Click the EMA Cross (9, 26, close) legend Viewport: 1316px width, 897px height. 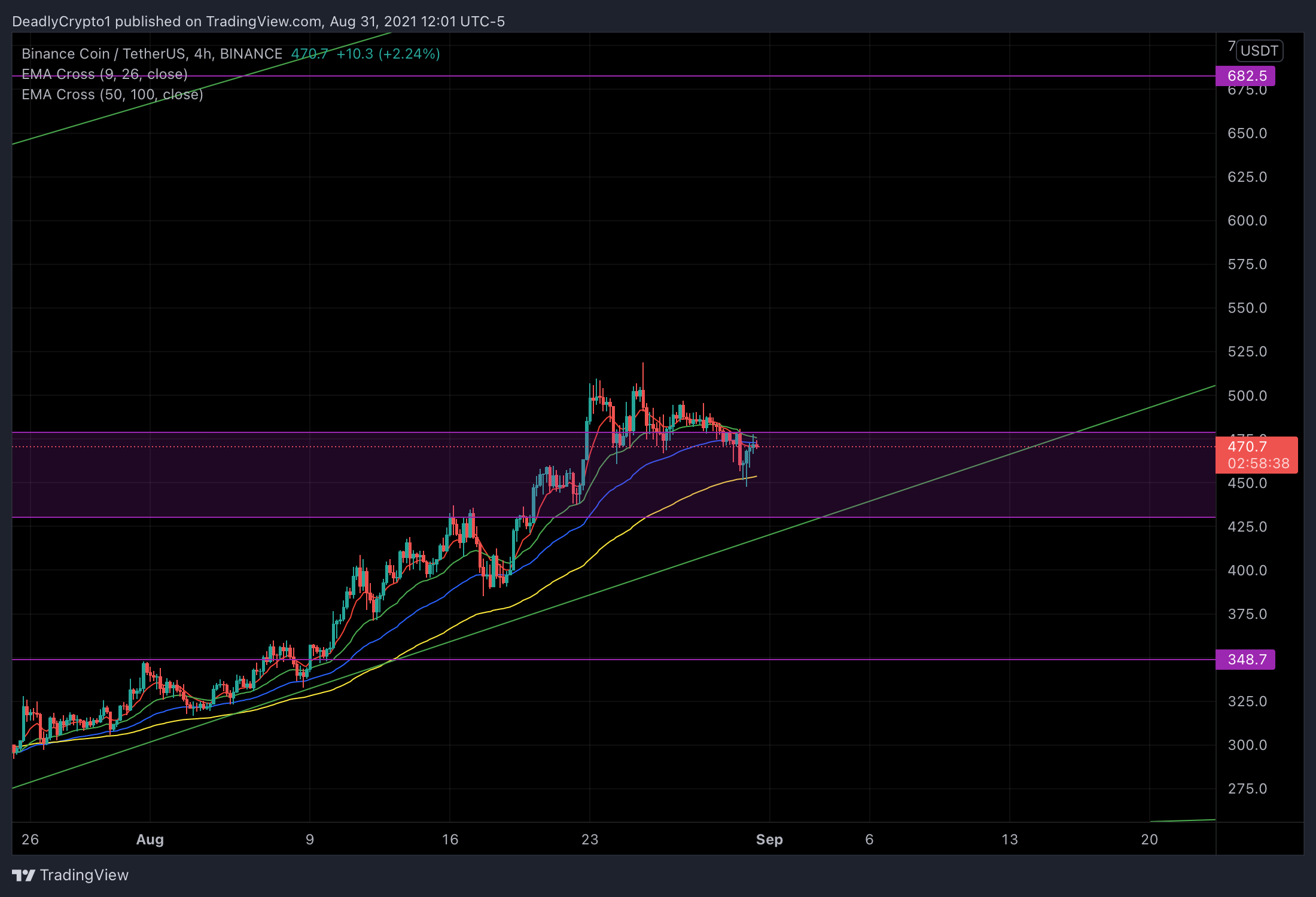(x=105, y=74)
